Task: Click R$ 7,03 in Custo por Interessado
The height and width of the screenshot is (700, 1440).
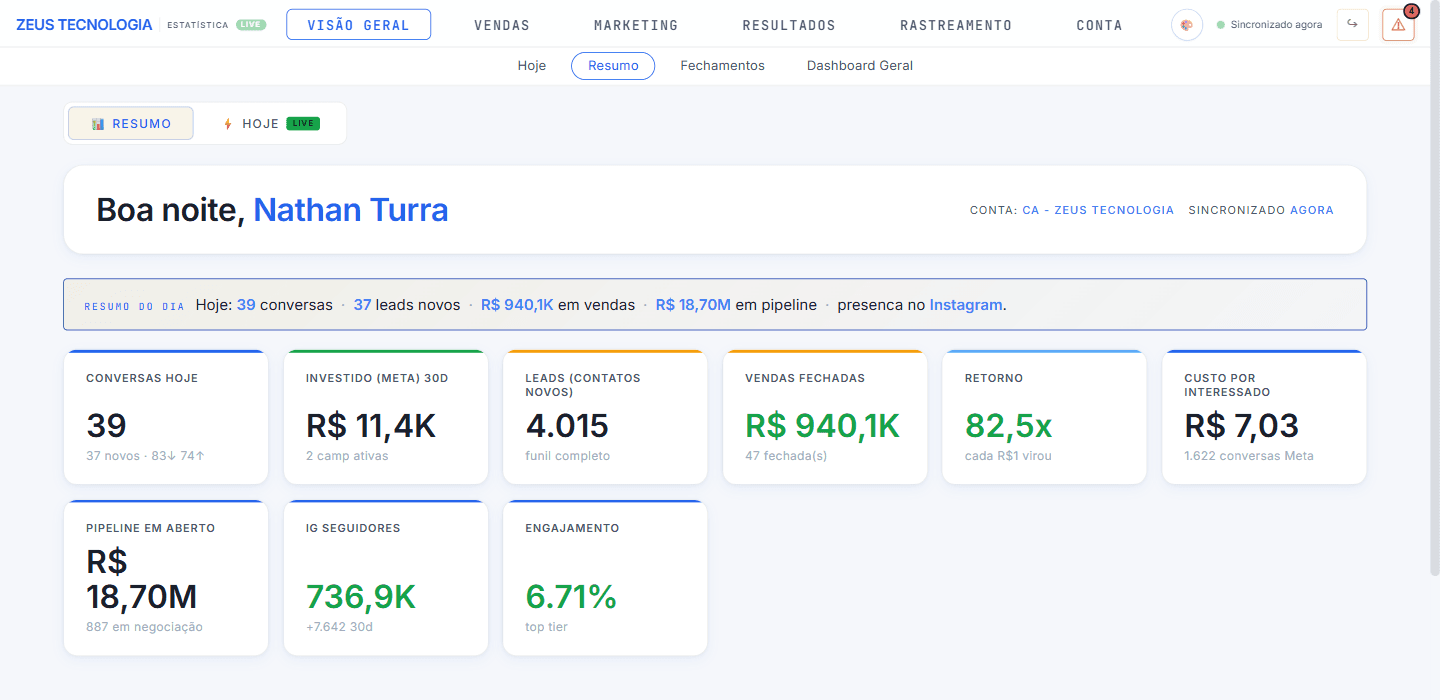Action: point(1242,426)
